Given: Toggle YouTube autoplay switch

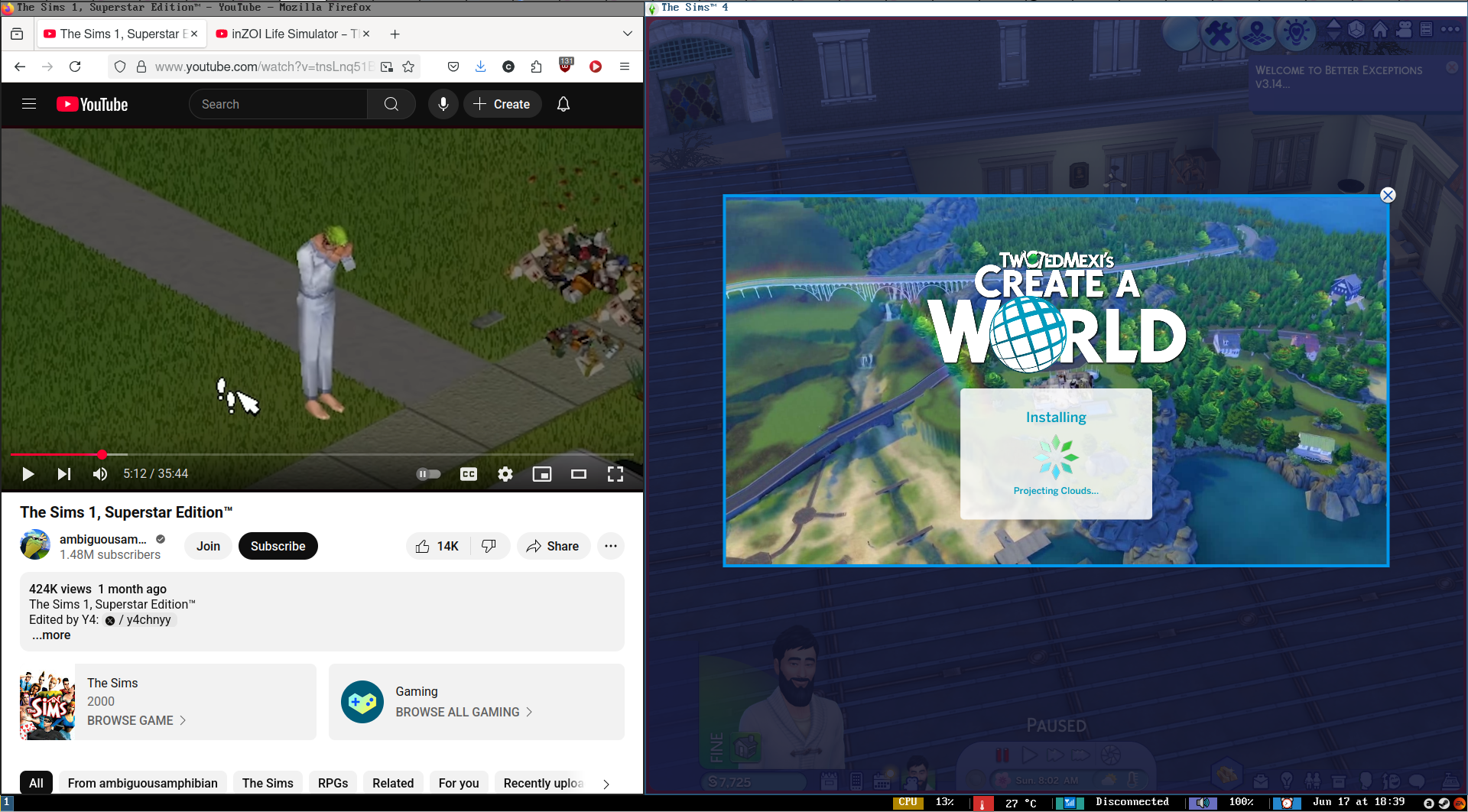Looking at the screenshot, I should pos(428,474).
